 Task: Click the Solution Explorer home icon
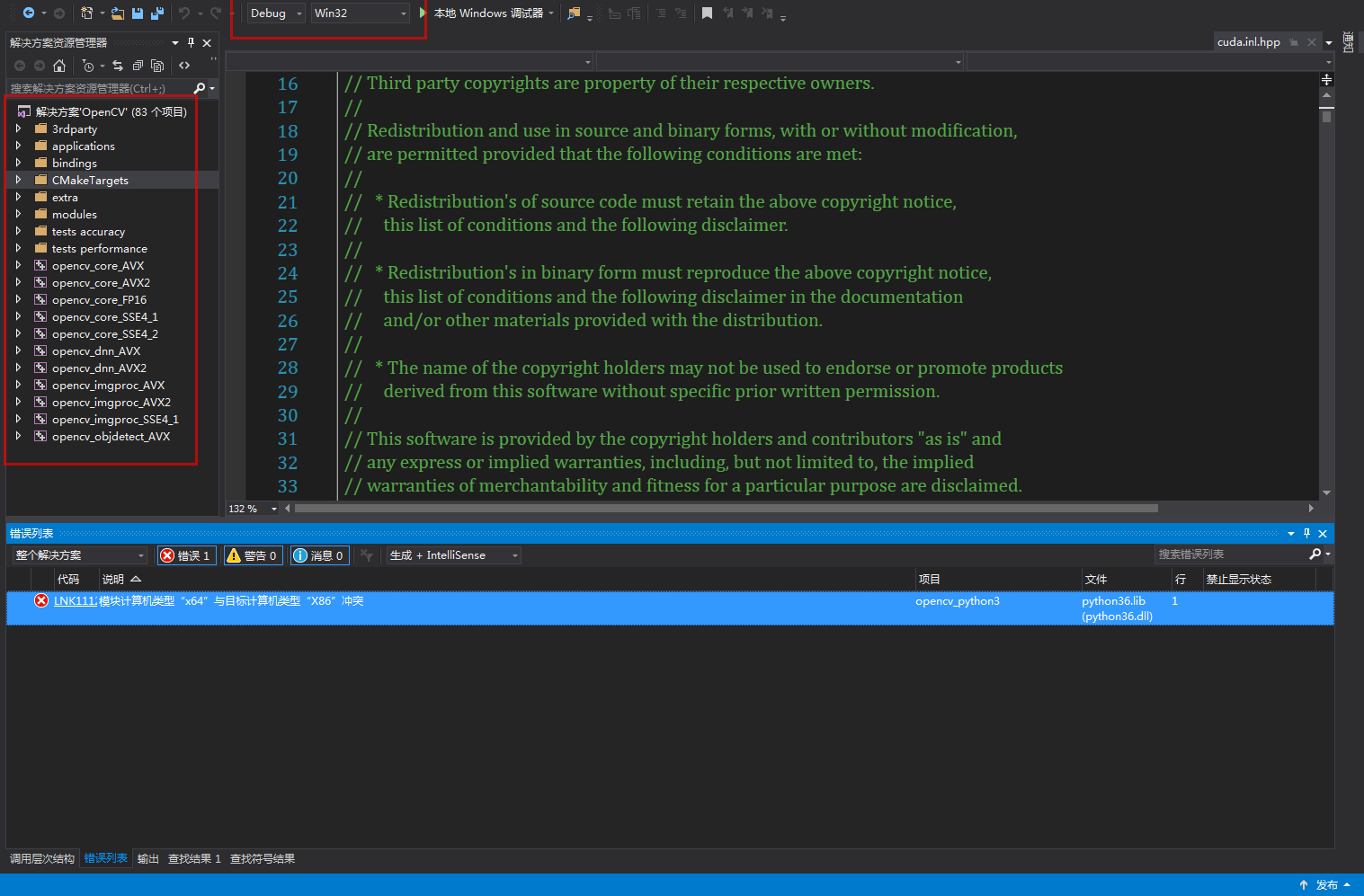[x=59, y=66]
